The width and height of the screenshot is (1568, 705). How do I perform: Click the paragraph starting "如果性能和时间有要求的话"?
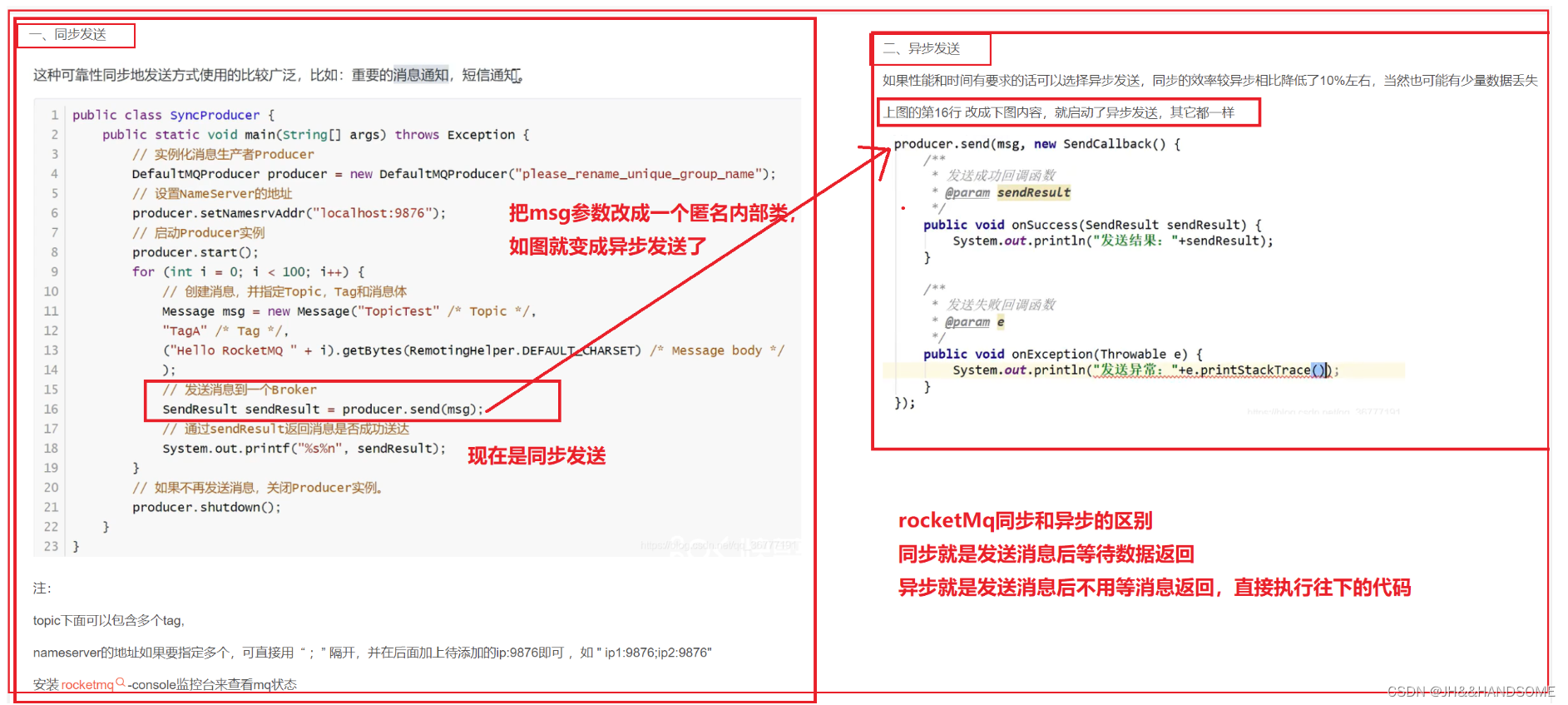pos(1210,81)
